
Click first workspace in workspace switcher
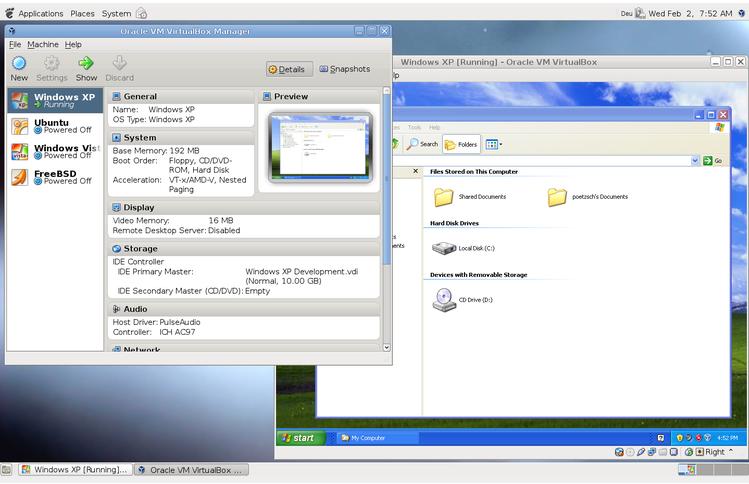(687, 470)
